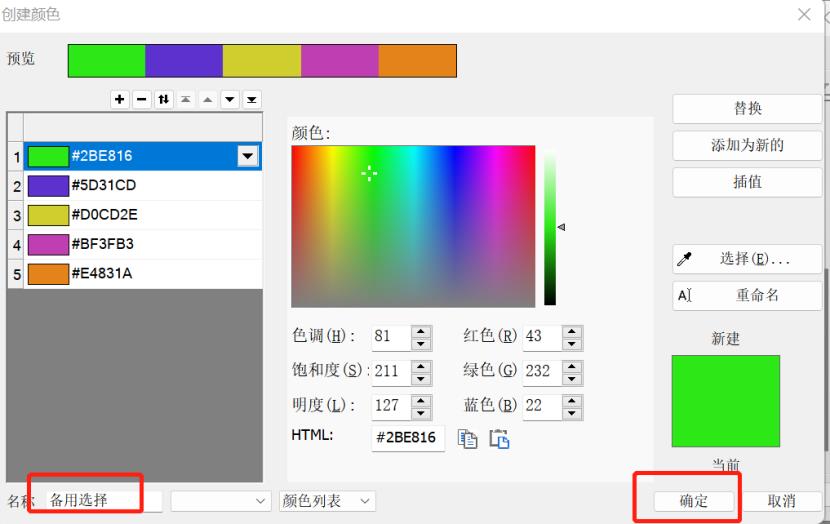
Task: Click the large 新建 green preview swatch
Action: click(x=726, y=401)
